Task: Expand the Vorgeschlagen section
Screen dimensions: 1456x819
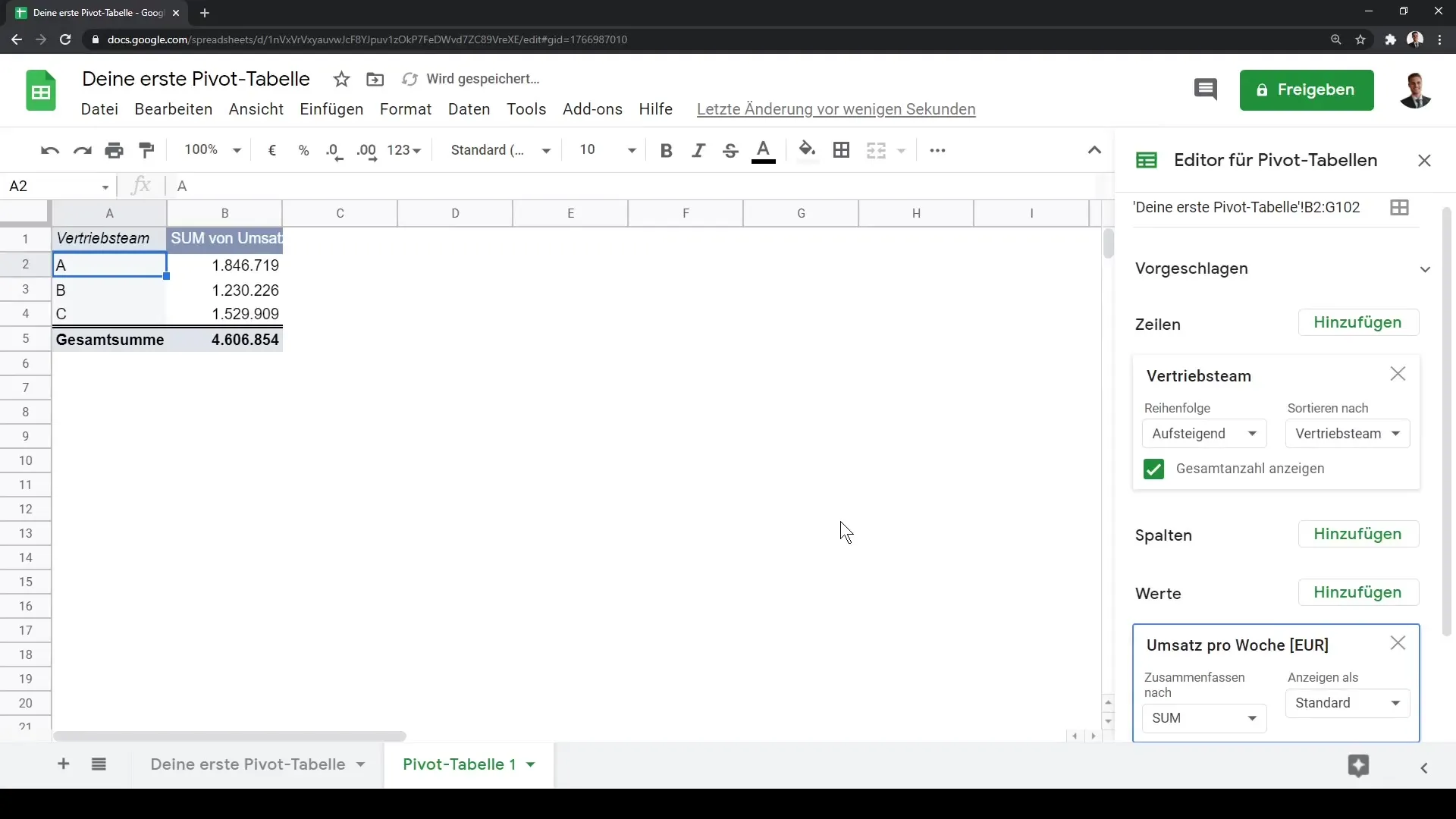Action: [x=1425, y=269]
